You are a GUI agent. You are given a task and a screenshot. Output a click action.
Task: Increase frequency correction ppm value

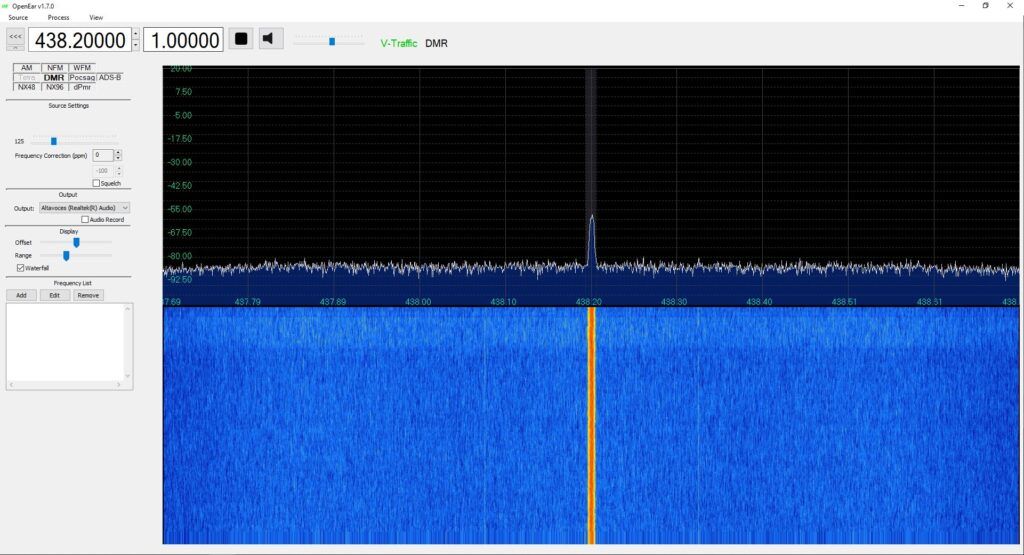point(118,153)
